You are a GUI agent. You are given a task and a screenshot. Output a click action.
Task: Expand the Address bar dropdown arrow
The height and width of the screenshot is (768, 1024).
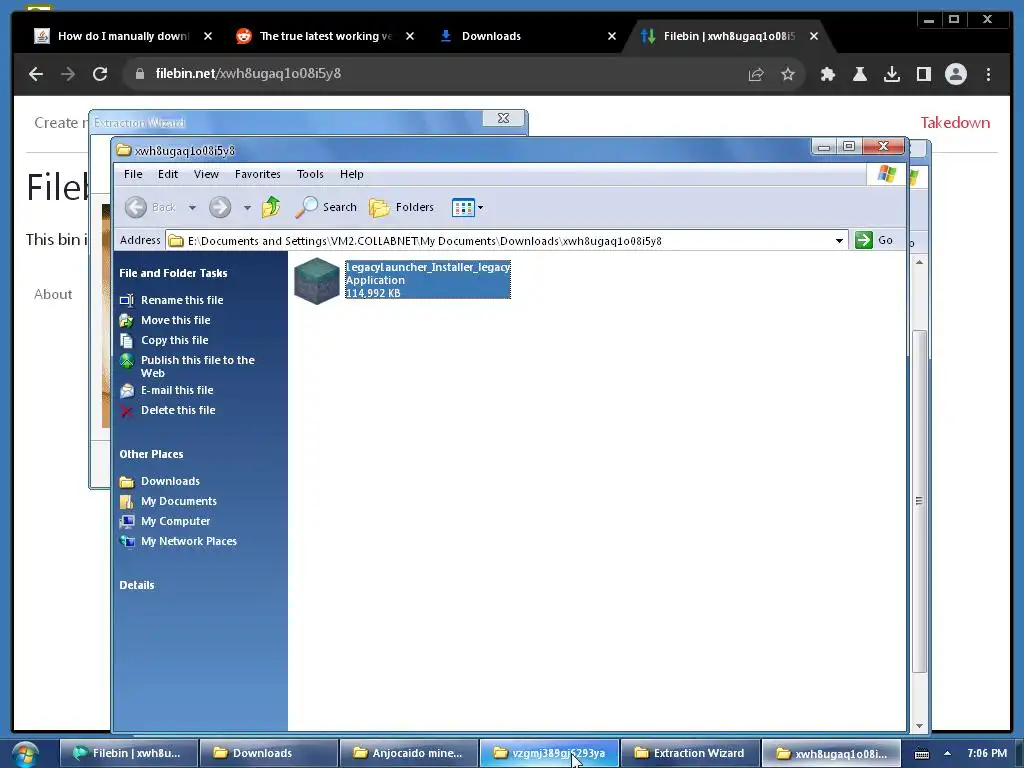tap(839, 241)
